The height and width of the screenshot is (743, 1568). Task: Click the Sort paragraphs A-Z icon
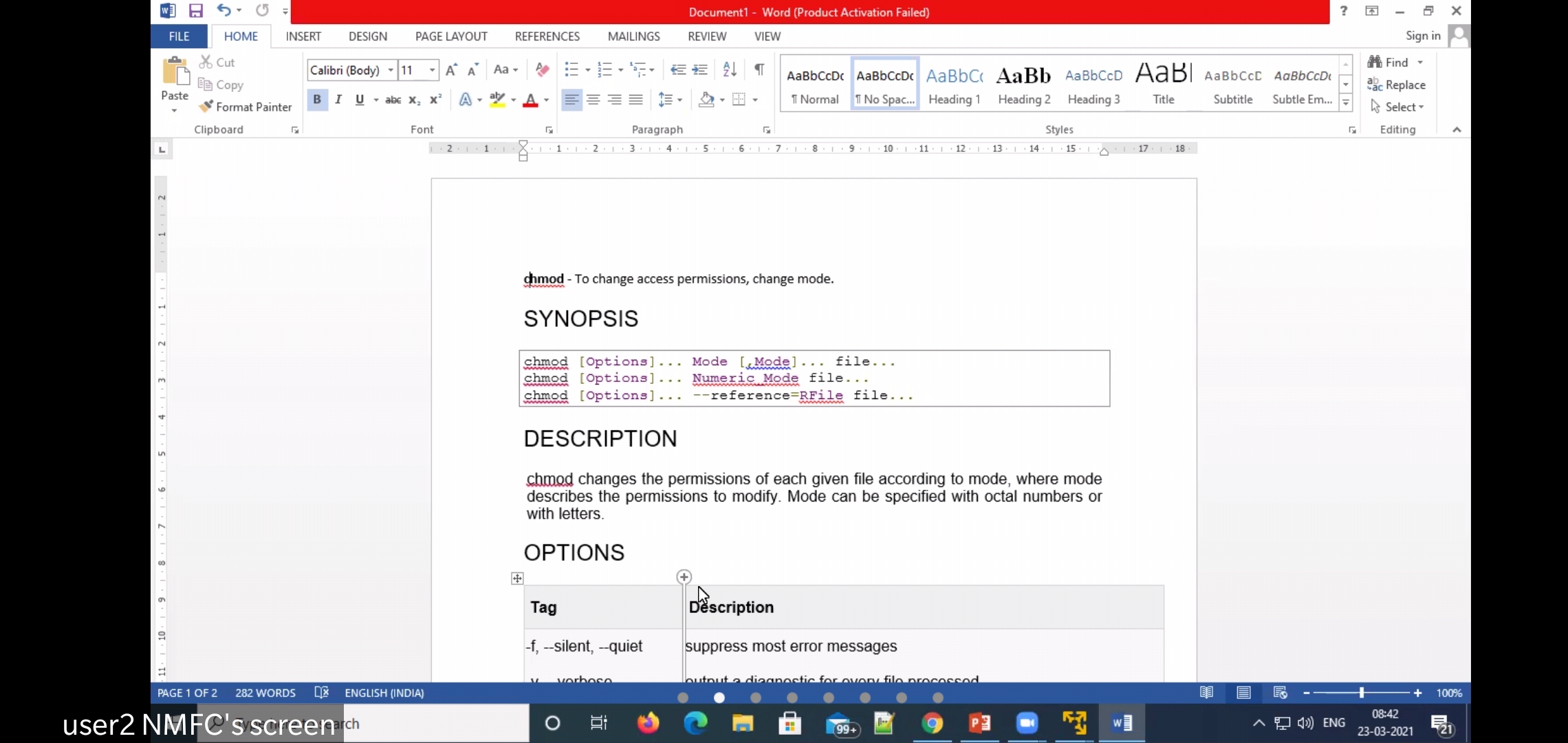730,69
